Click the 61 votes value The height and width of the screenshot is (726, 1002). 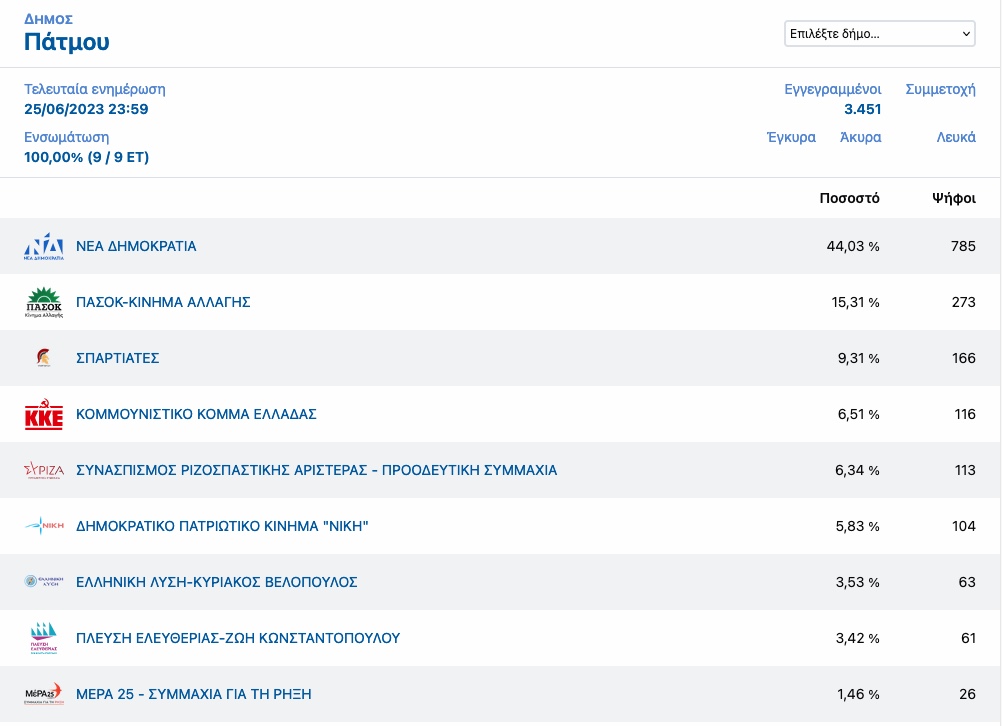969,638
